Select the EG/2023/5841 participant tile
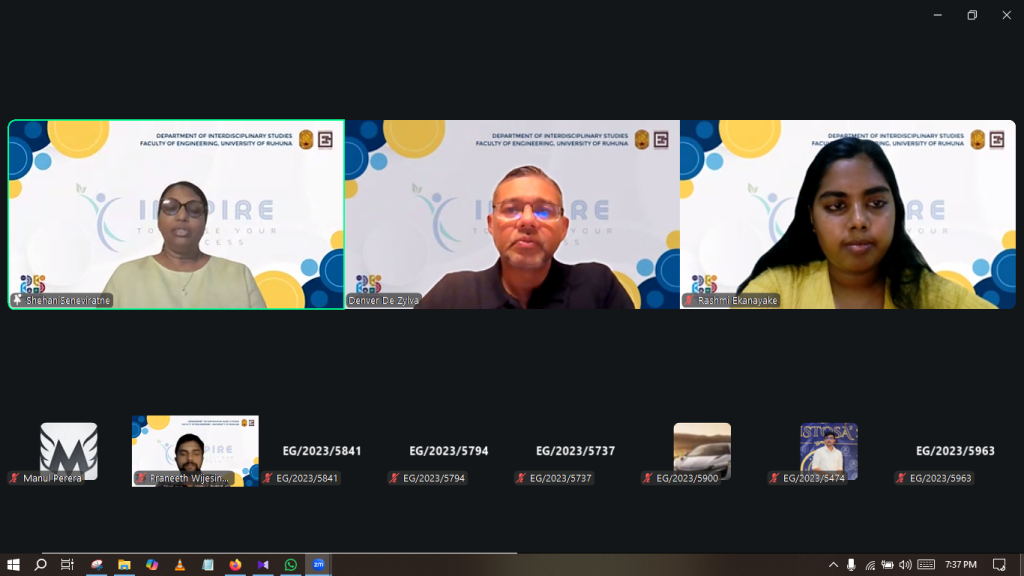1024x576 pixels. tap(321, 451)
